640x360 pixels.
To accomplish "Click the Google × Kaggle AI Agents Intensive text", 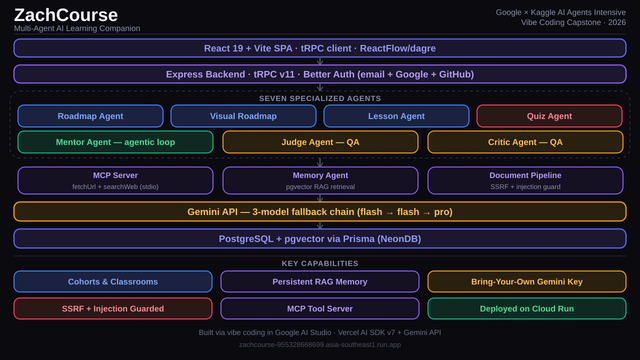I will pyautogui.click(x=560, y=12).
